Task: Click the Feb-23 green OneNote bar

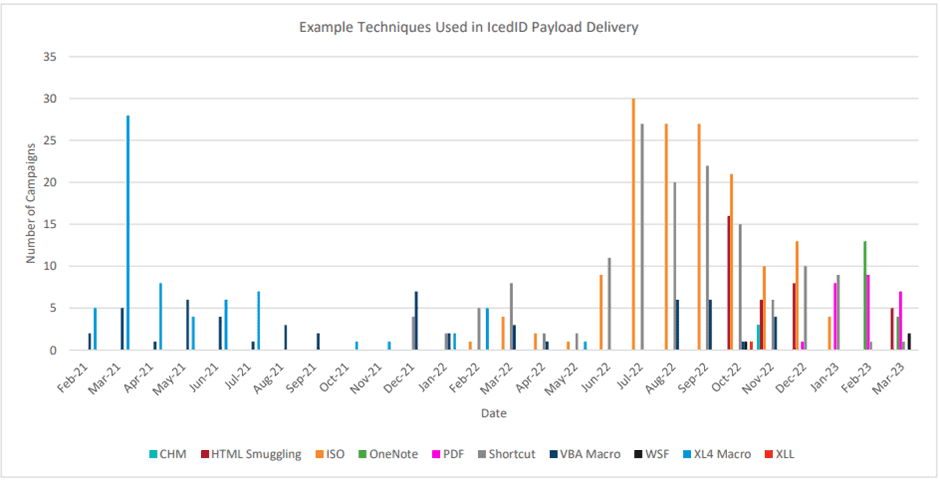Action: (864, 296)
